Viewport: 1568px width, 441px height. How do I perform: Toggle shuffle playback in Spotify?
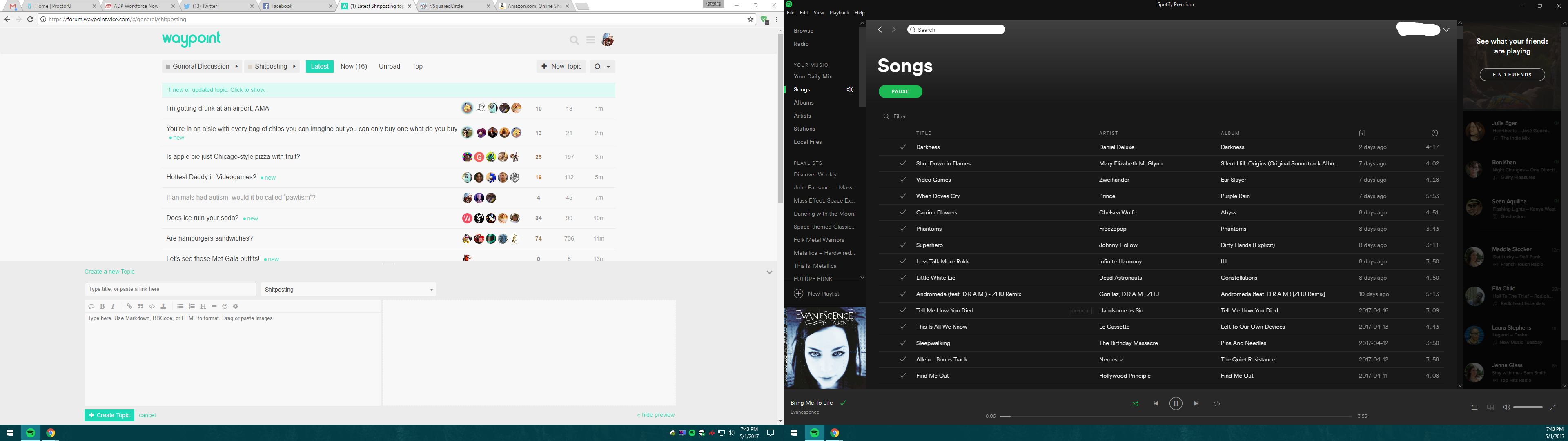pyautogui.click(x=1135, y=404)
